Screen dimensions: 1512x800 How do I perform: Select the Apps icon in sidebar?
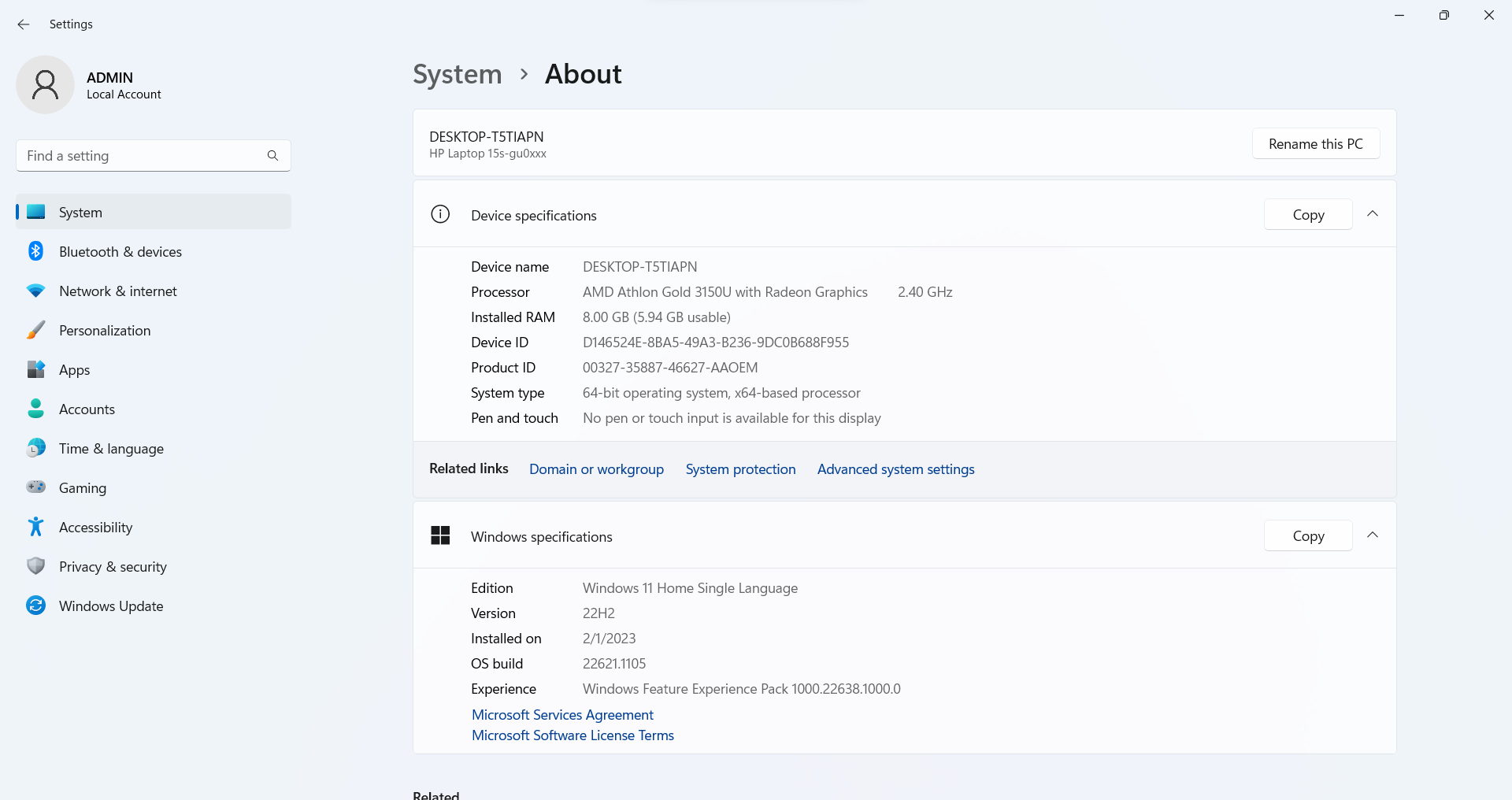[x=35, y=369]
